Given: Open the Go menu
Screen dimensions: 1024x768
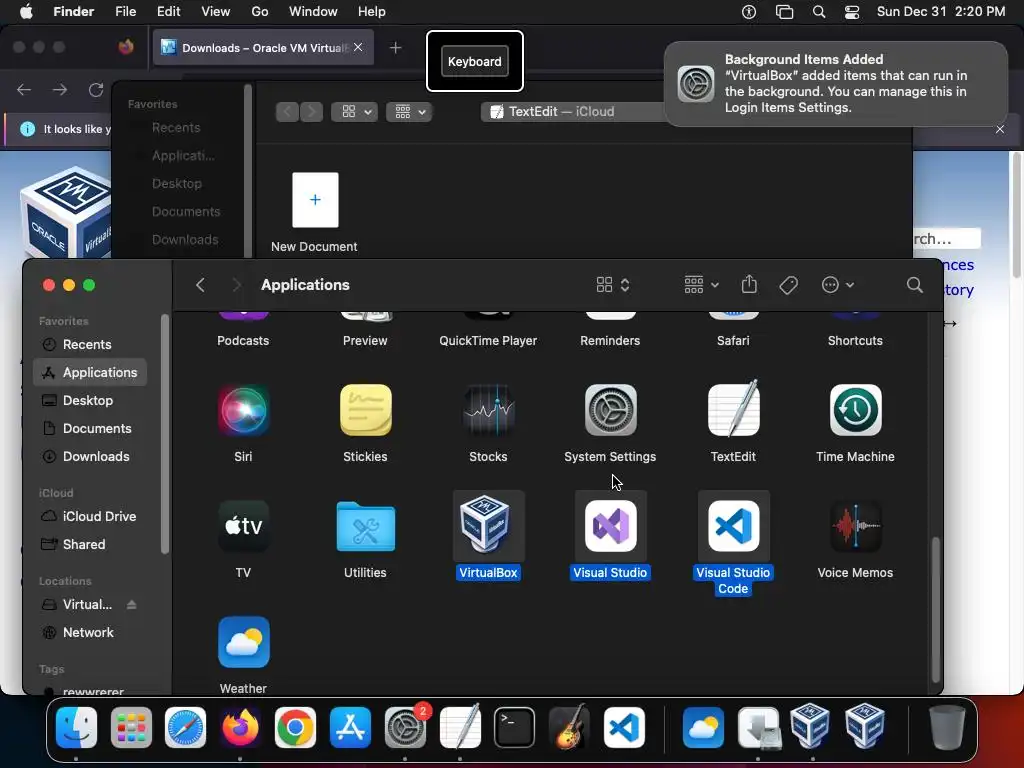Looking at the screenshot, I should tap(260, 12).
